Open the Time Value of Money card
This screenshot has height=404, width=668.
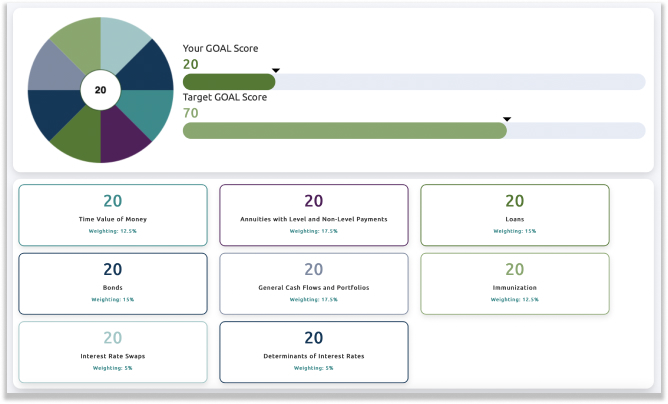(x=113, y=215)
